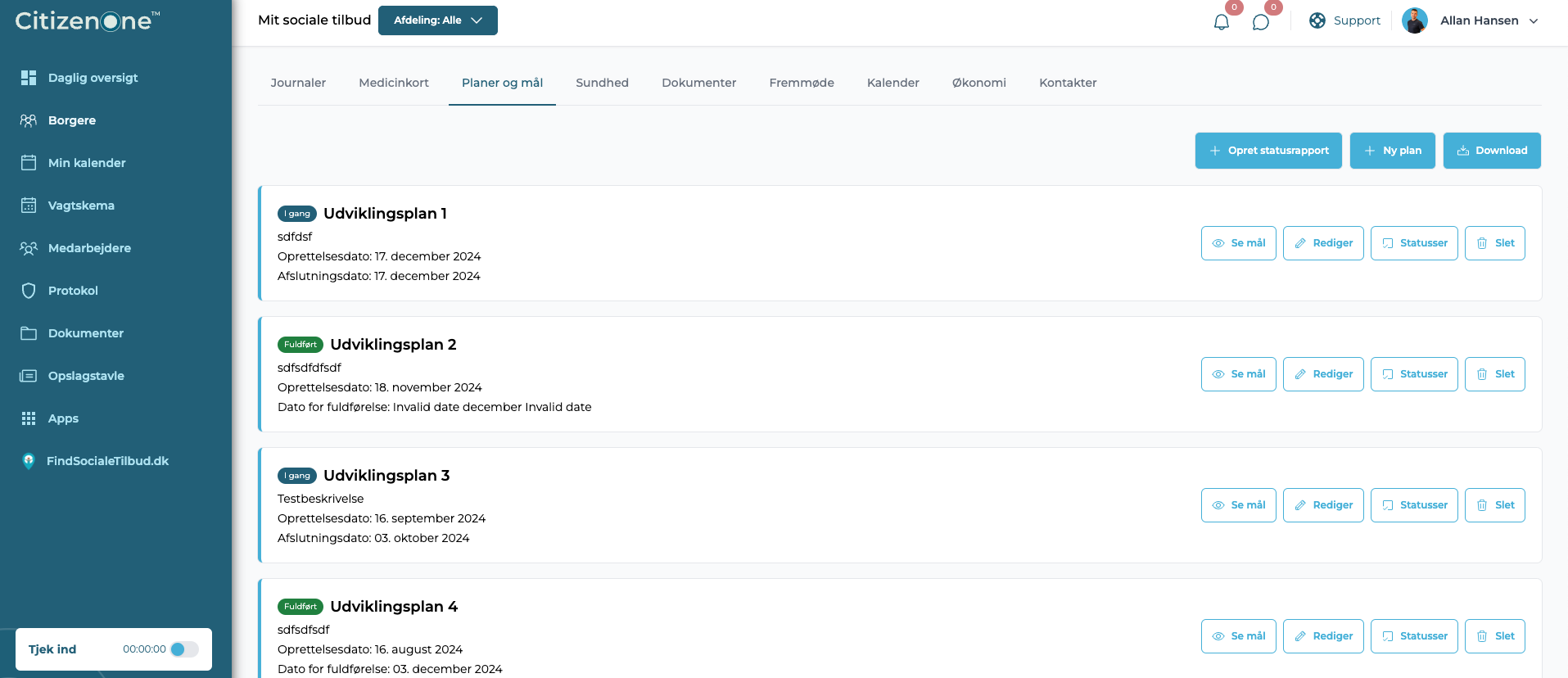The image size is (1568, 678).
Task: Open Apps in the sidebar
Action: tap(63, 418)
